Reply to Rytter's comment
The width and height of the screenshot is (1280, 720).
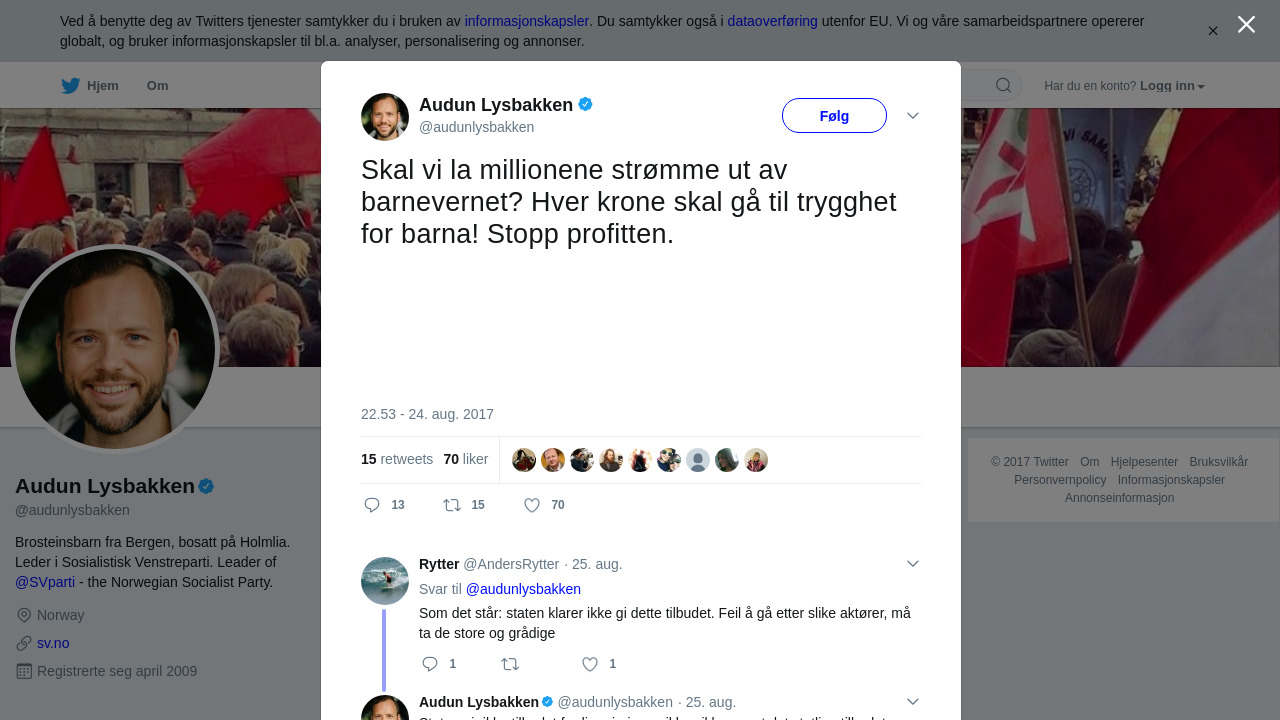coord(430,664)
